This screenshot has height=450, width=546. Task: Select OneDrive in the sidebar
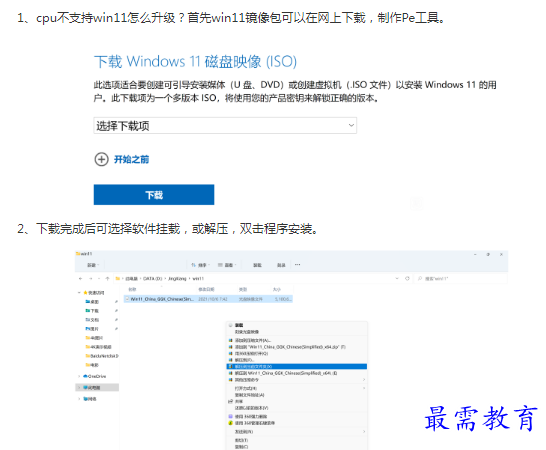coord(95,376)
